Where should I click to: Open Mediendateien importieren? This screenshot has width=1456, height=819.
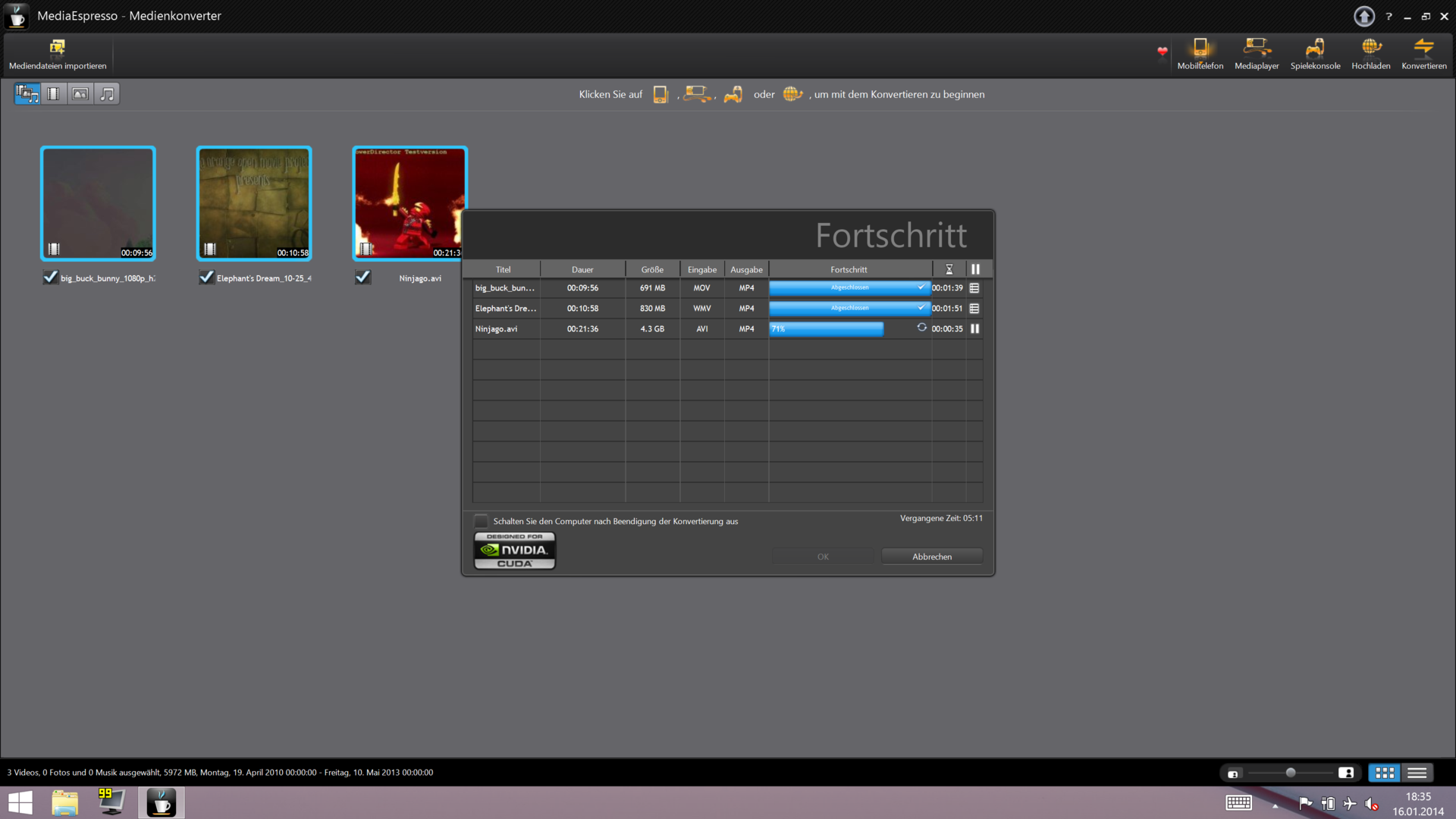pos(58,54)
